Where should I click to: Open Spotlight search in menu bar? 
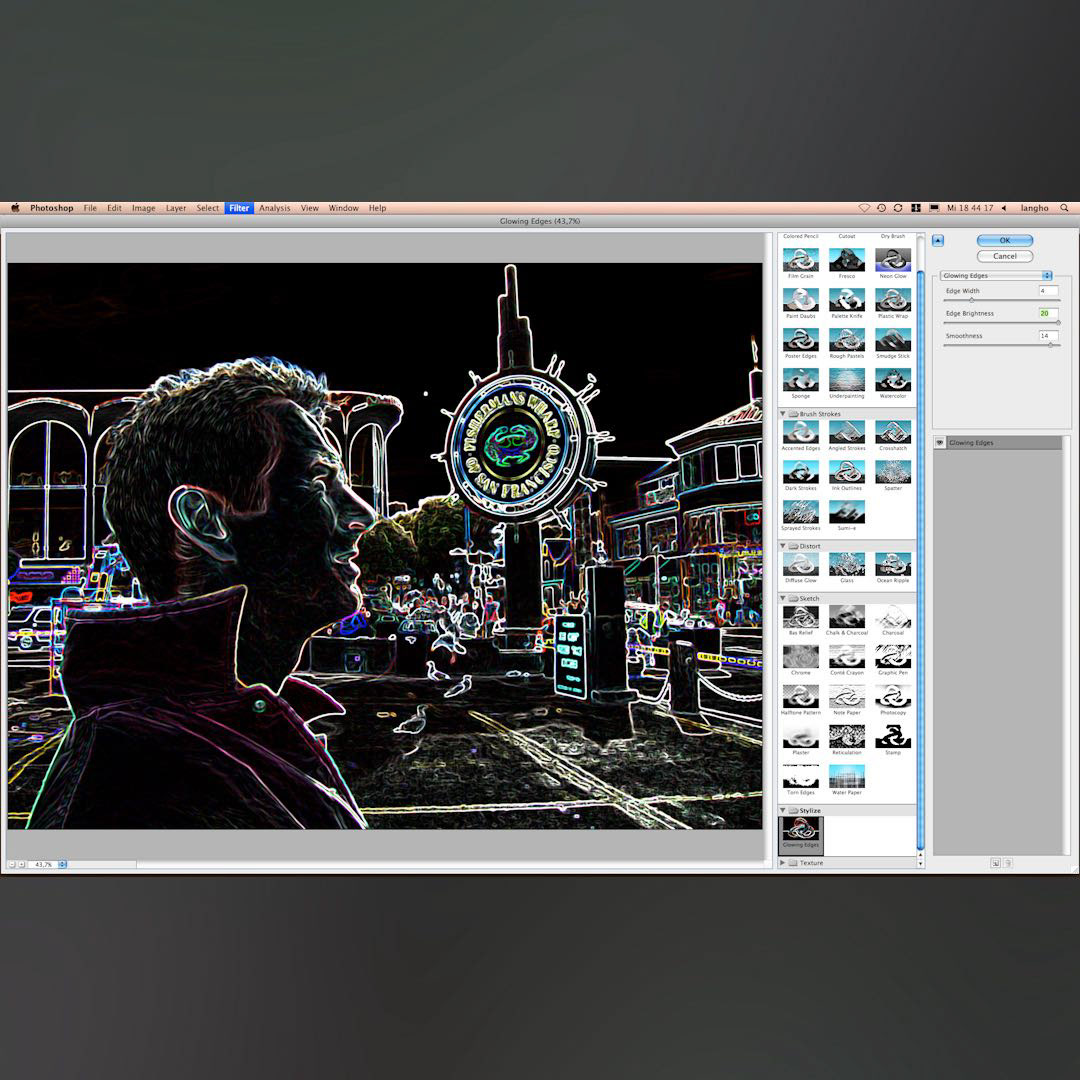point(1064,208)
